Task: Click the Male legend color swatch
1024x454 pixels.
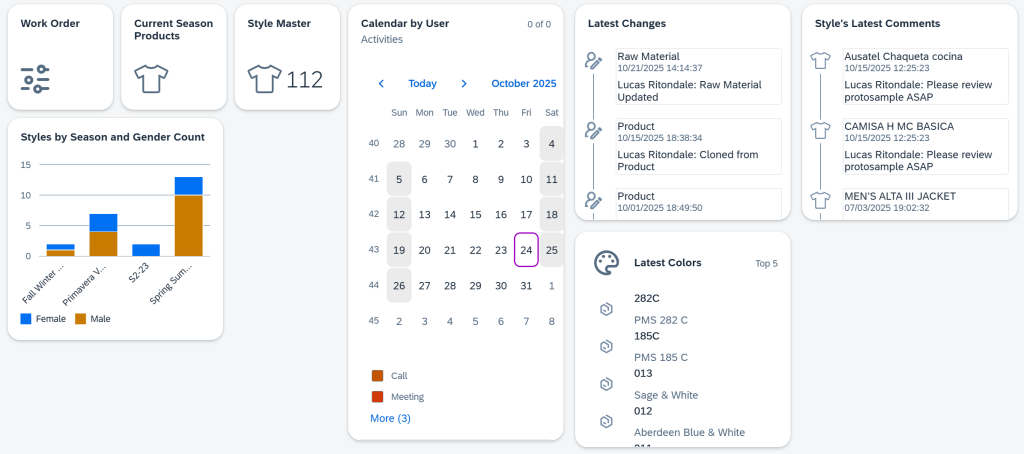Action: click(81, 319)
